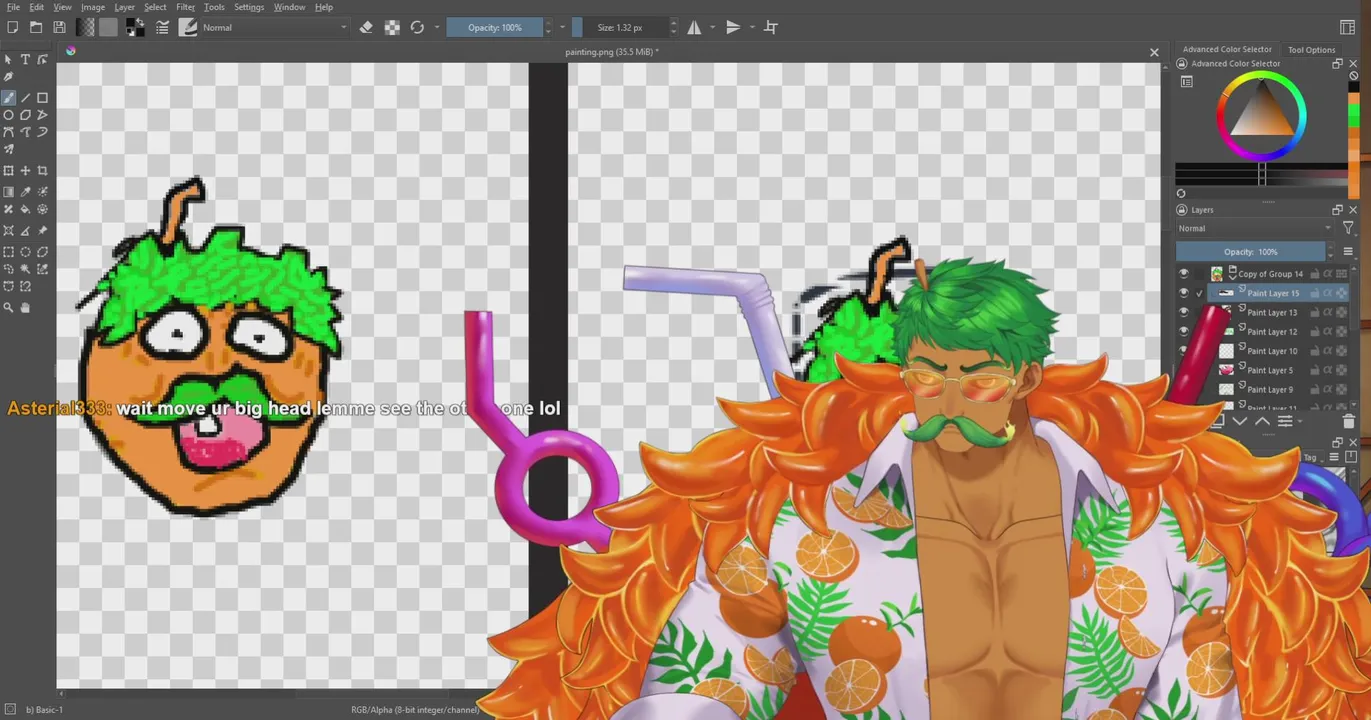1371x720 pixels.
Task: Reload the original brush preset
Action: pyautogui.click(x=417, y=28)
